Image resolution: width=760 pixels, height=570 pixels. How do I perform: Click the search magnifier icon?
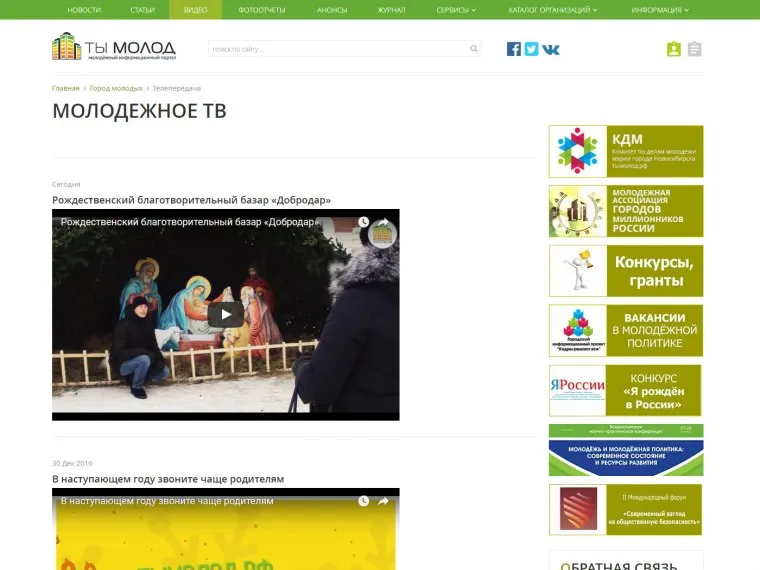pos(474,48)
